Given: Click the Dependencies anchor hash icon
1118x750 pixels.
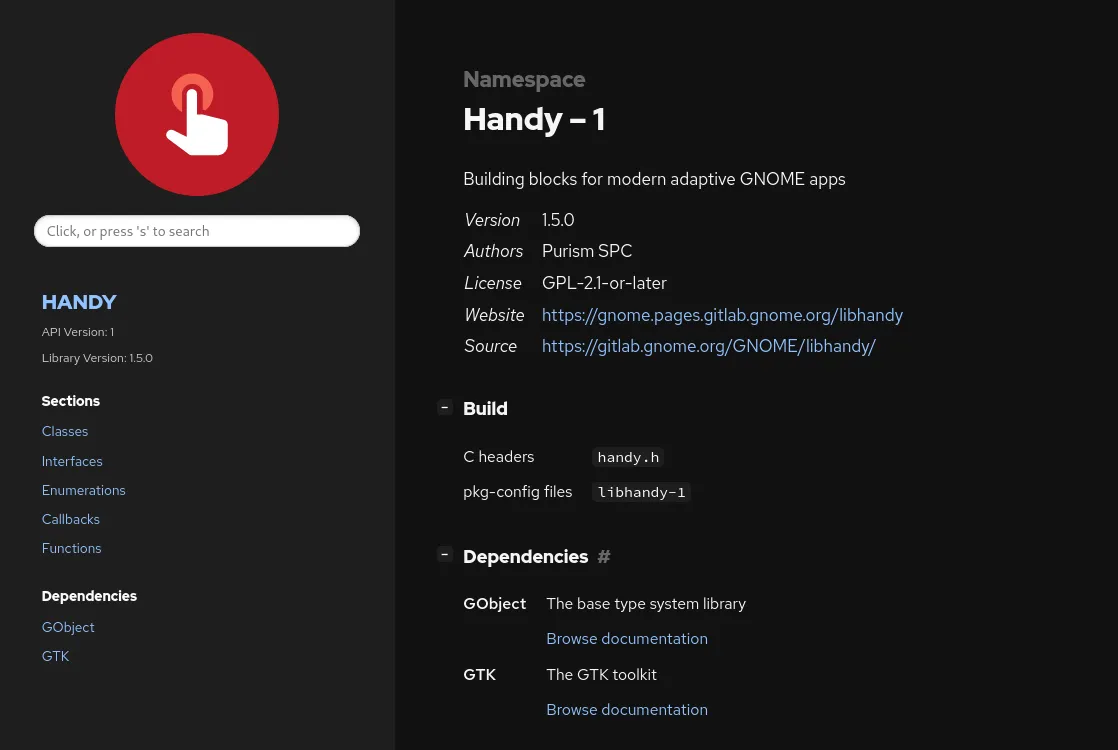Looking at the screenshot, I should 604,557.
